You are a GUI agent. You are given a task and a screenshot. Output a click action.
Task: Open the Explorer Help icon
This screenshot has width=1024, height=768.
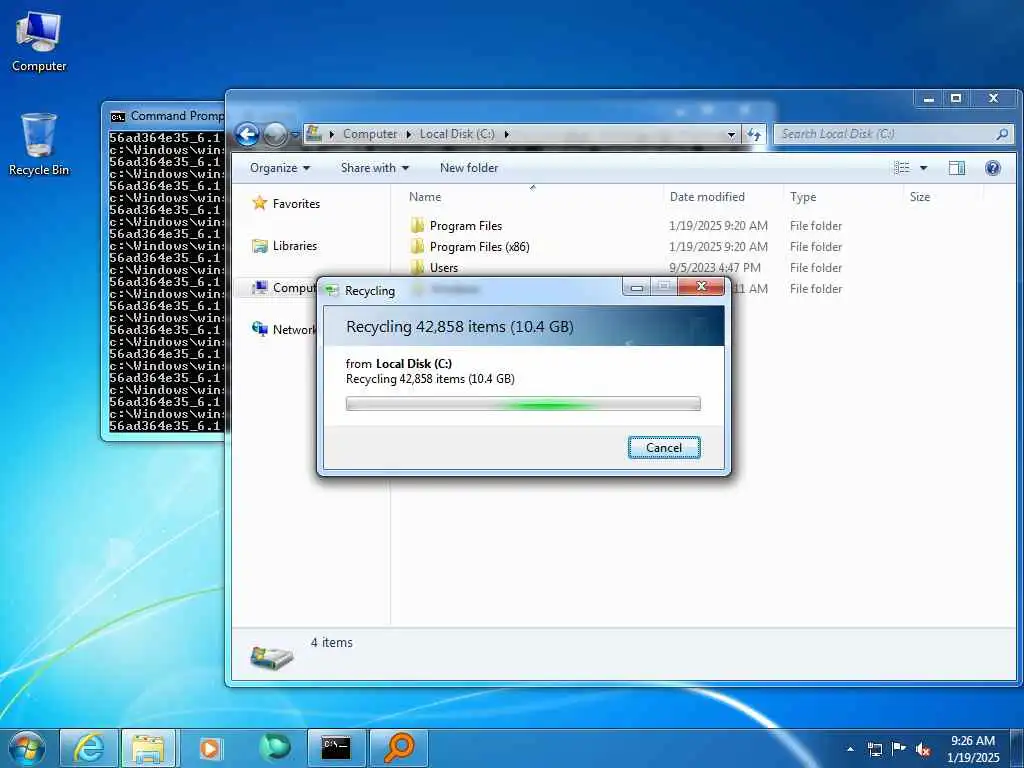coord(993,168)
